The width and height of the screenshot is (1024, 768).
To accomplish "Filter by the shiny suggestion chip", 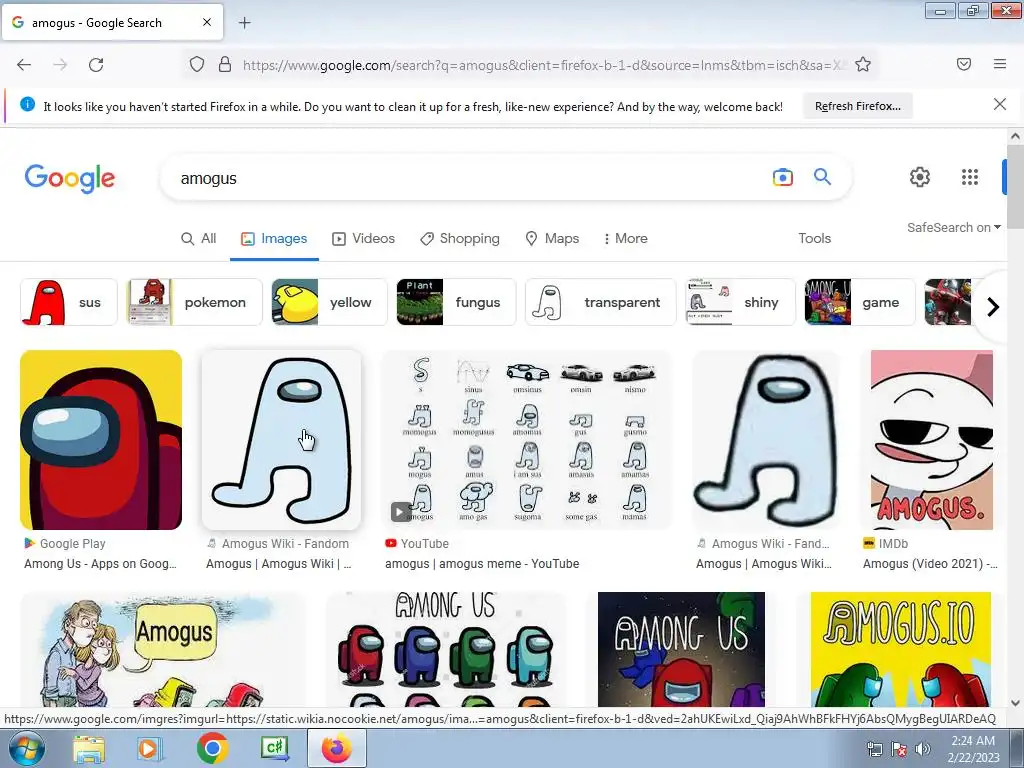I will (740, 302).
